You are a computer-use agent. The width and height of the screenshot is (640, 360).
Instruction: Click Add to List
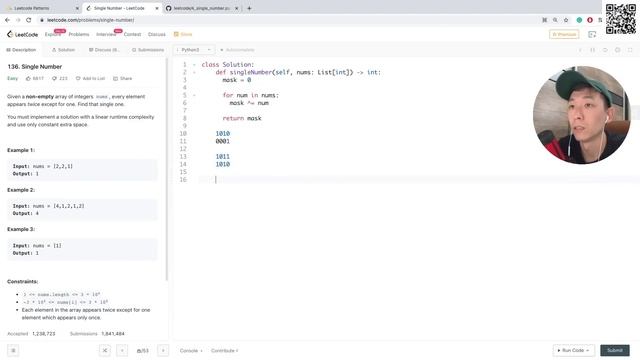(90, 78)
